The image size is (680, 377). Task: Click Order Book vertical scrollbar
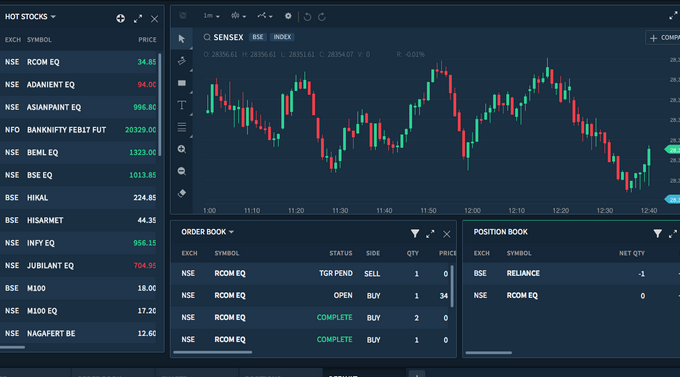452,286
